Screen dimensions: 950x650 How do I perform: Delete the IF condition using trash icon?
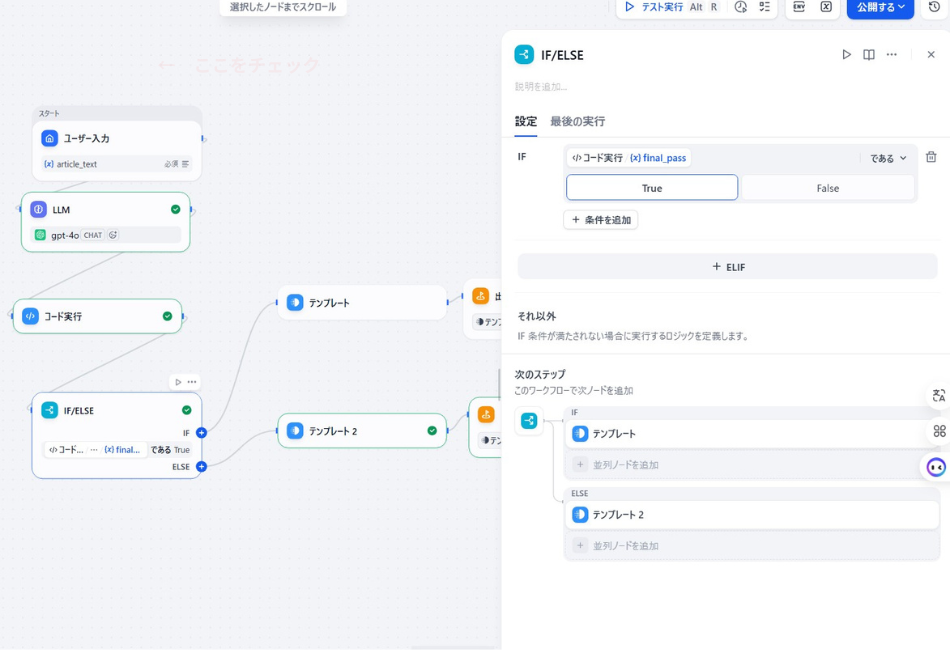(932, 157)
